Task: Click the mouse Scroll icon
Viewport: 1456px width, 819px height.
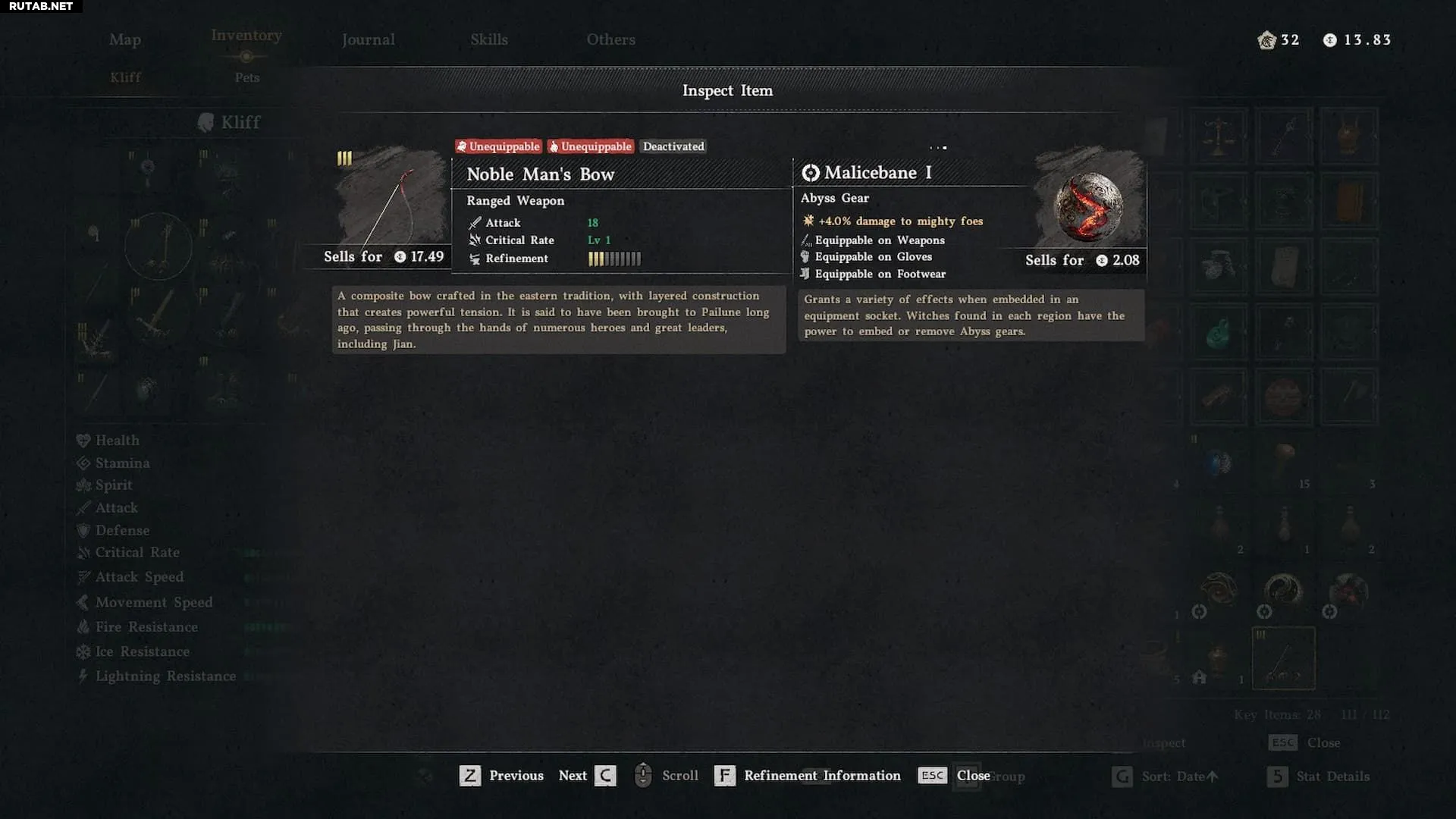Action: tap(642, 775)
